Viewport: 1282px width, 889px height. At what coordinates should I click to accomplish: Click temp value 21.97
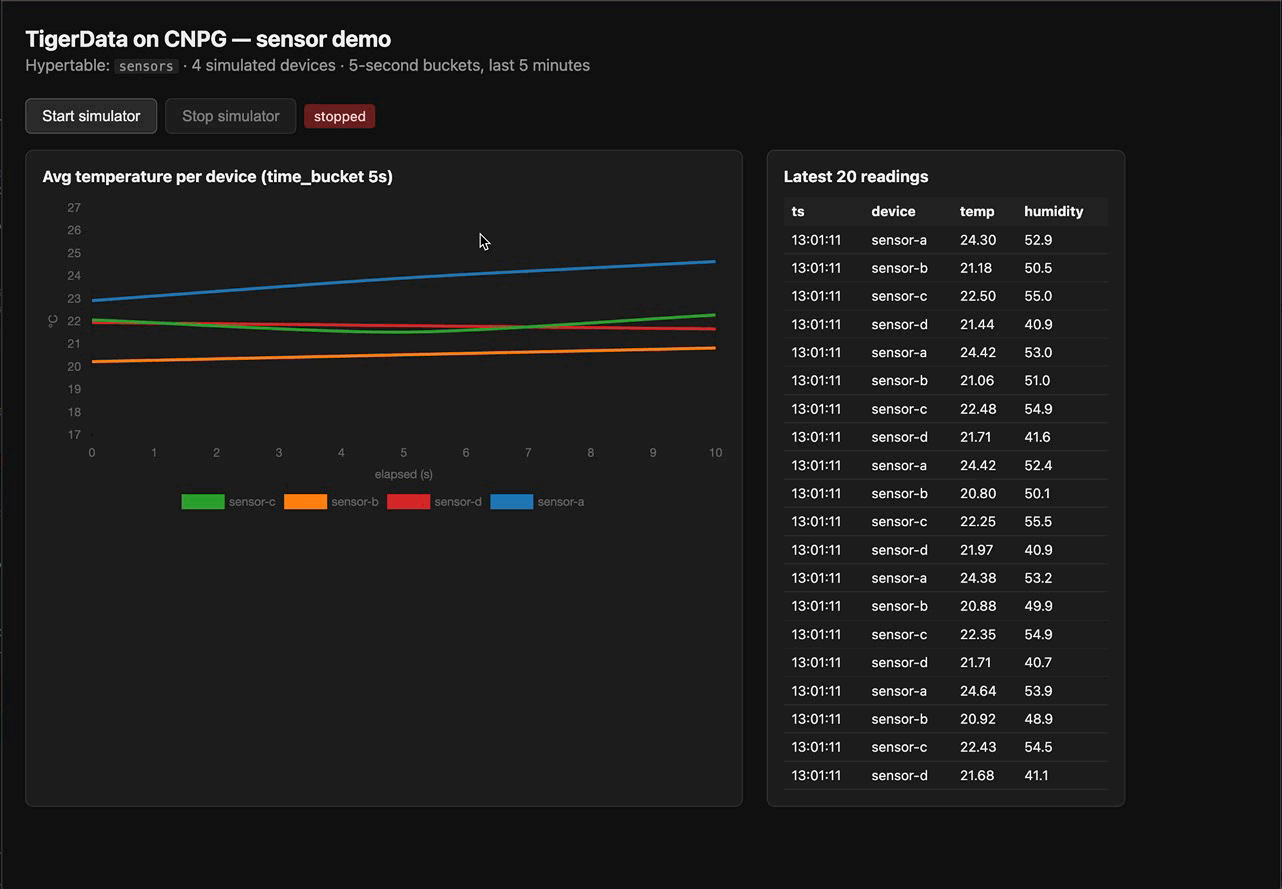coord(977,550)
